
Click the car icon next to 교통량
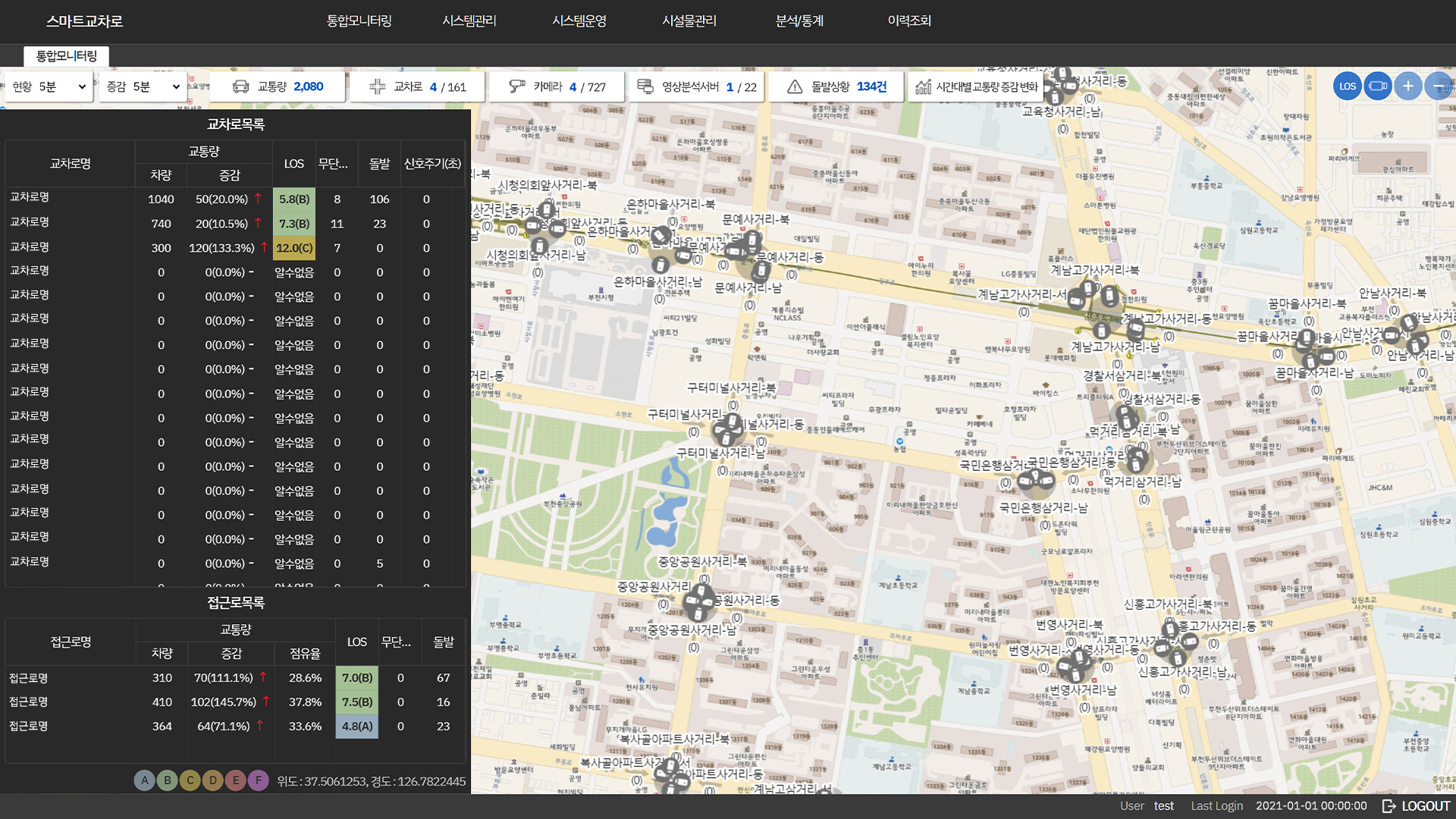[x=240, y=86]
